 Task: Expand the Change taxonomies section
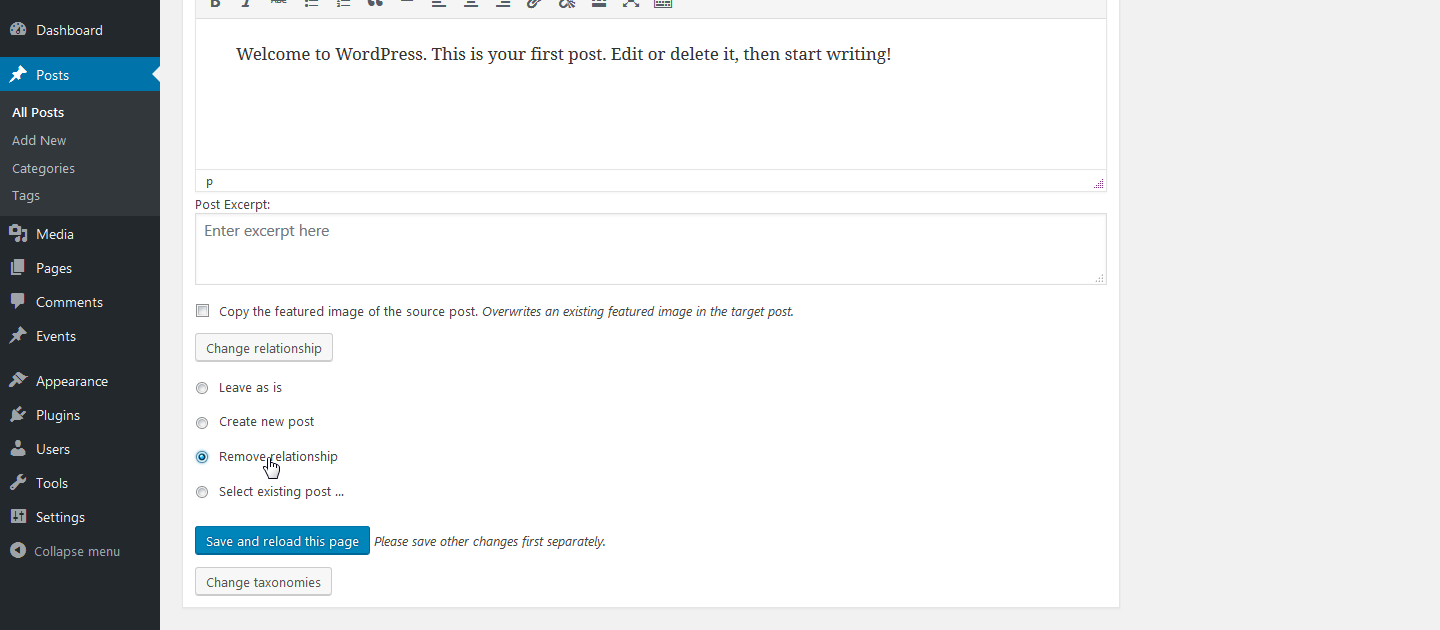[x=263, y=582]
